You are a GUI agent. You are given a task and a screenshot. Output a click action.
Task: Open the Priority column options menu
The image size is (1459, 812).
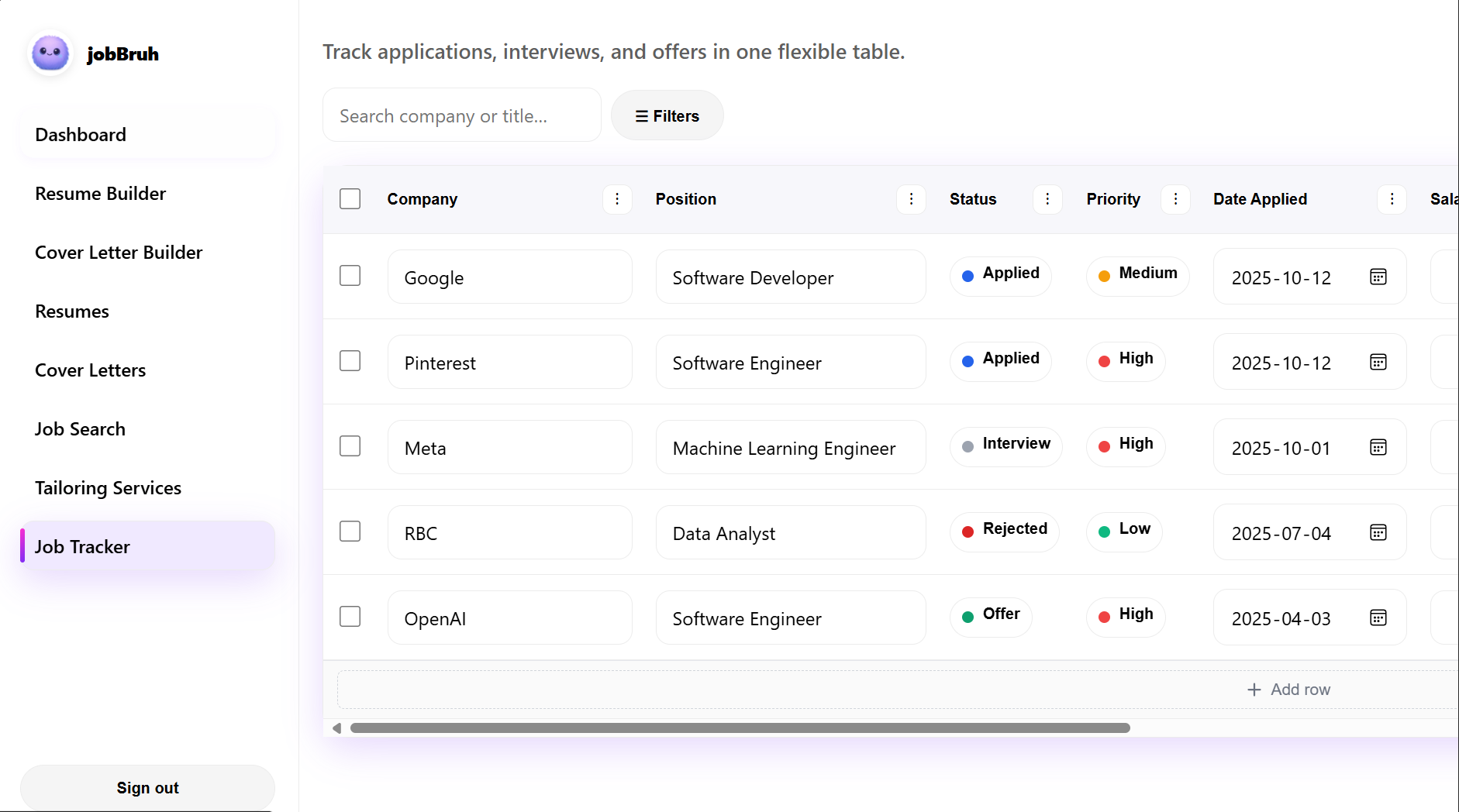click(x=1175, y=199)
